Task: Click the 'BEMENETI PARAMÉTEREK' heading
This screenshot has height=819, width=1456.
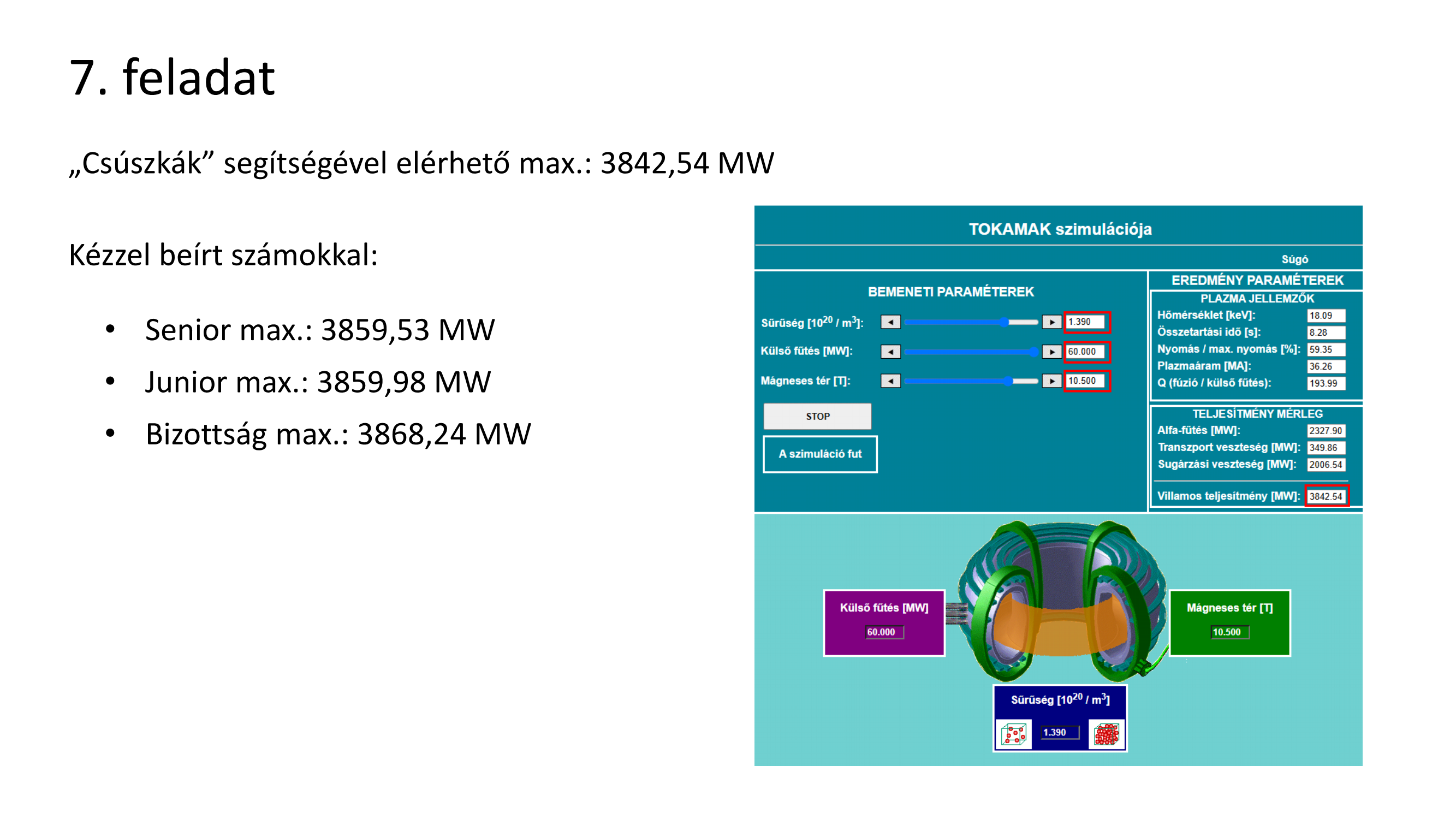Action: click(x=950, y=292)
